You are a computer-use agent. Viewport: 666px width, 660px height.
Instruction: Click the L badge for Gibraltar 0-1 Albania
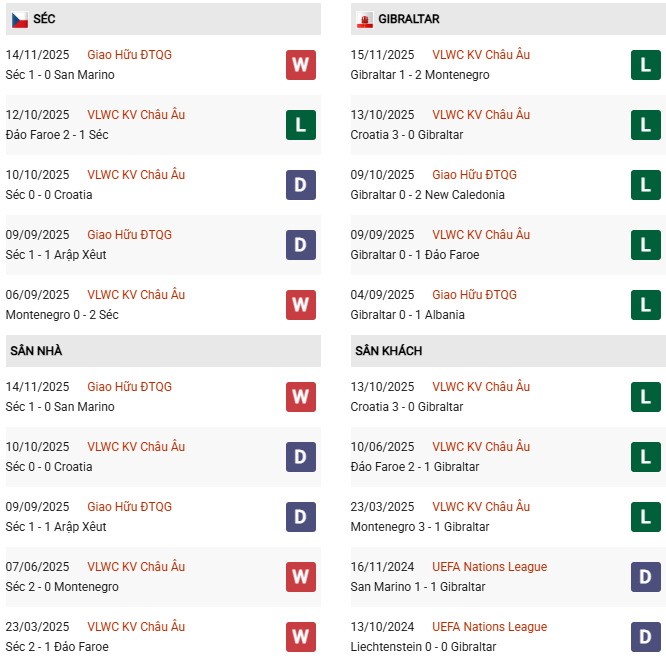[x=646, y=305]
